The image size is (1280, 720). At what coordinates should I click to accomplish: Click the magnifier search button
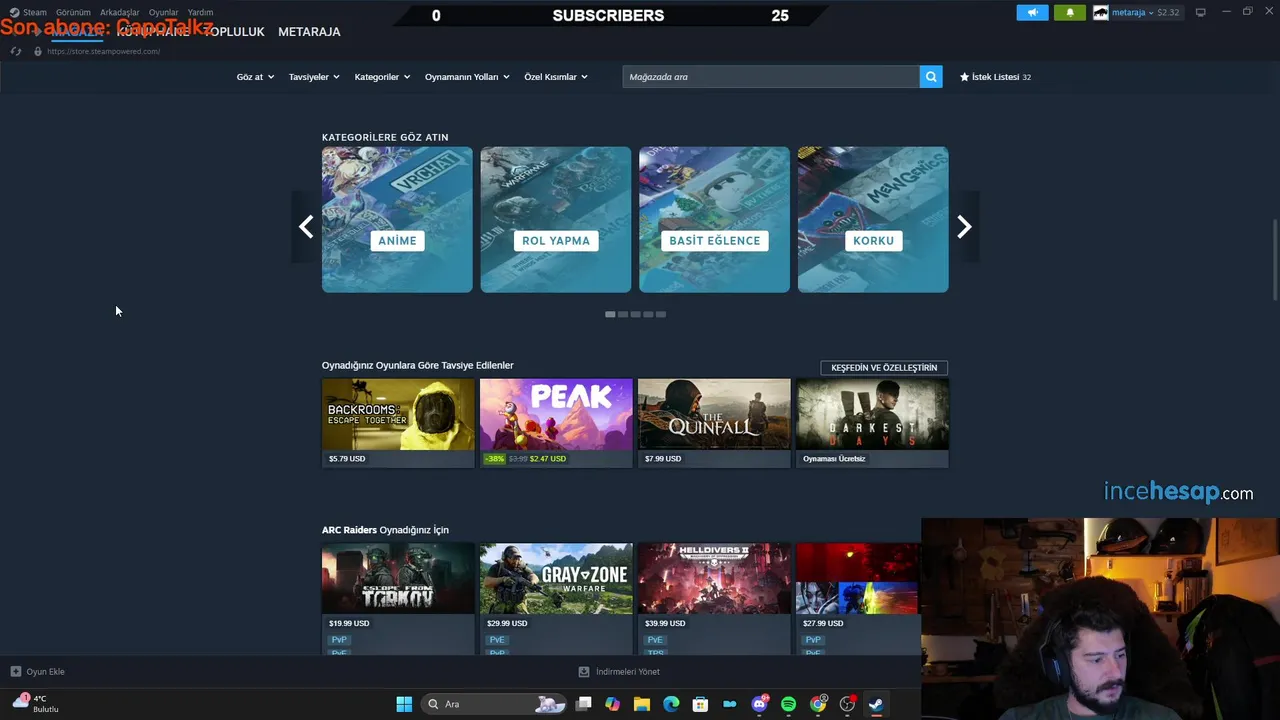931,77
